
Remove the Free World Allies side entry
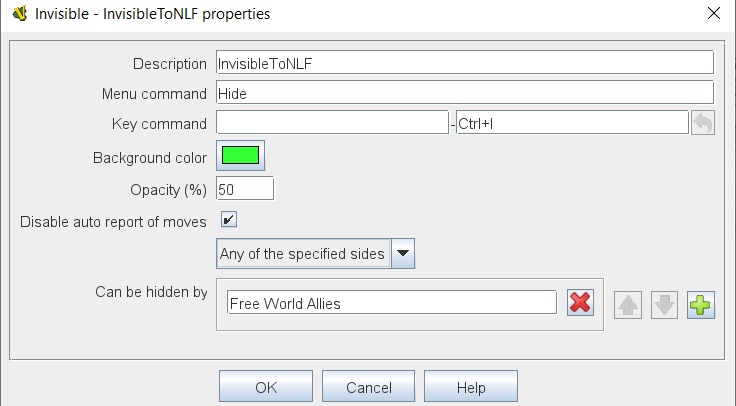580,304
